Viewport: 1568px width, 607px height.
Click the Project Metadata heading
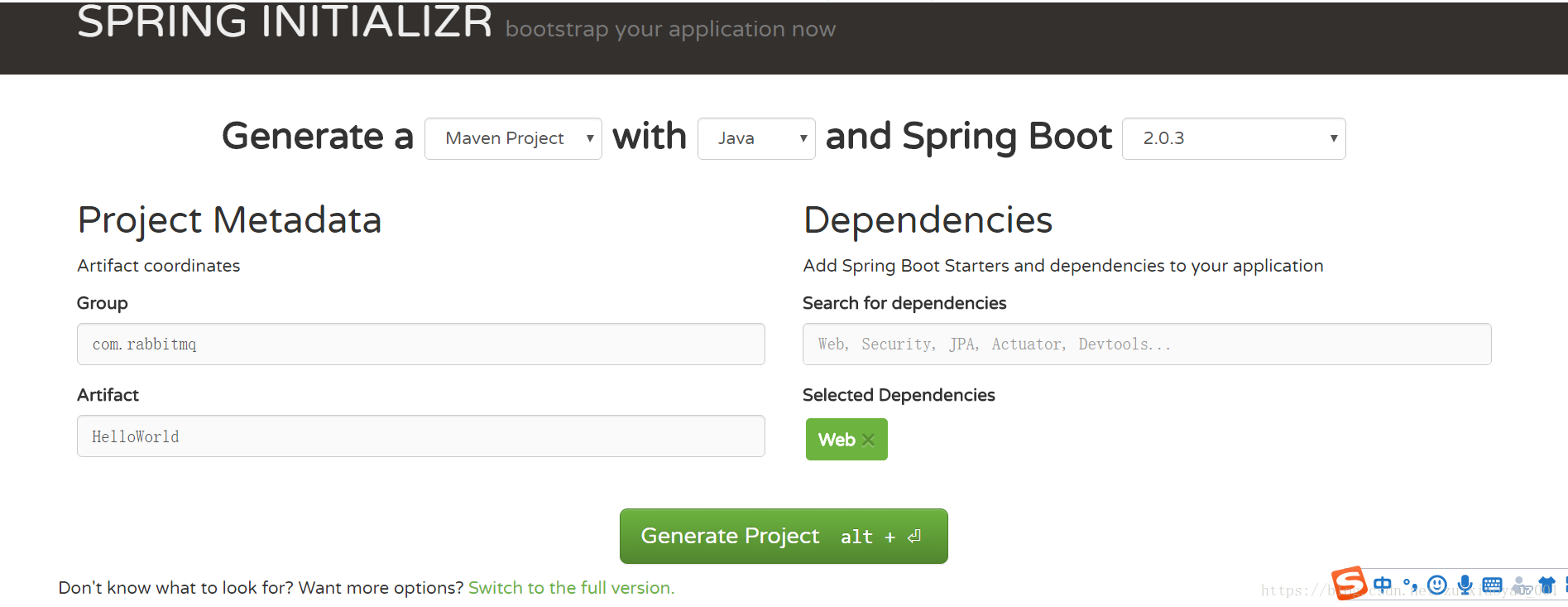[x=229, y=220]
